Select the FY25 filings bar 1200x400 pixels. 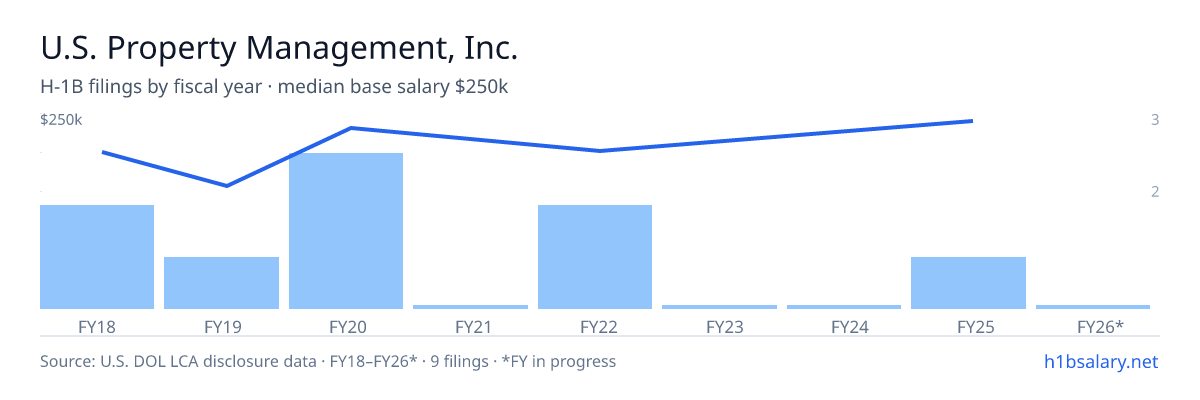[x=968, y=283]
